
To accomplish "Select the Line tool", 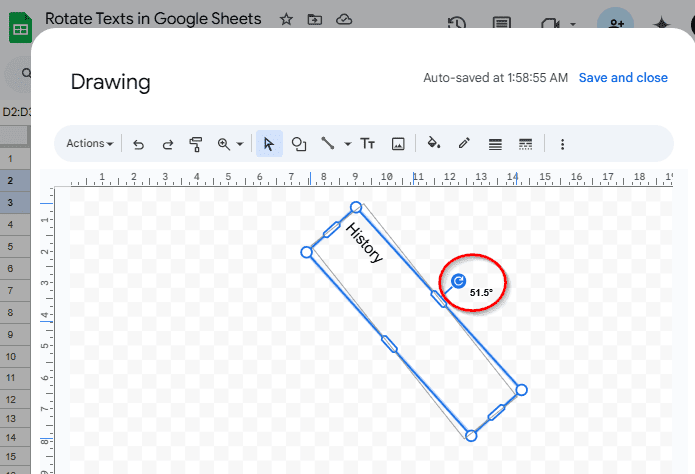I will [x=327, y=144].
